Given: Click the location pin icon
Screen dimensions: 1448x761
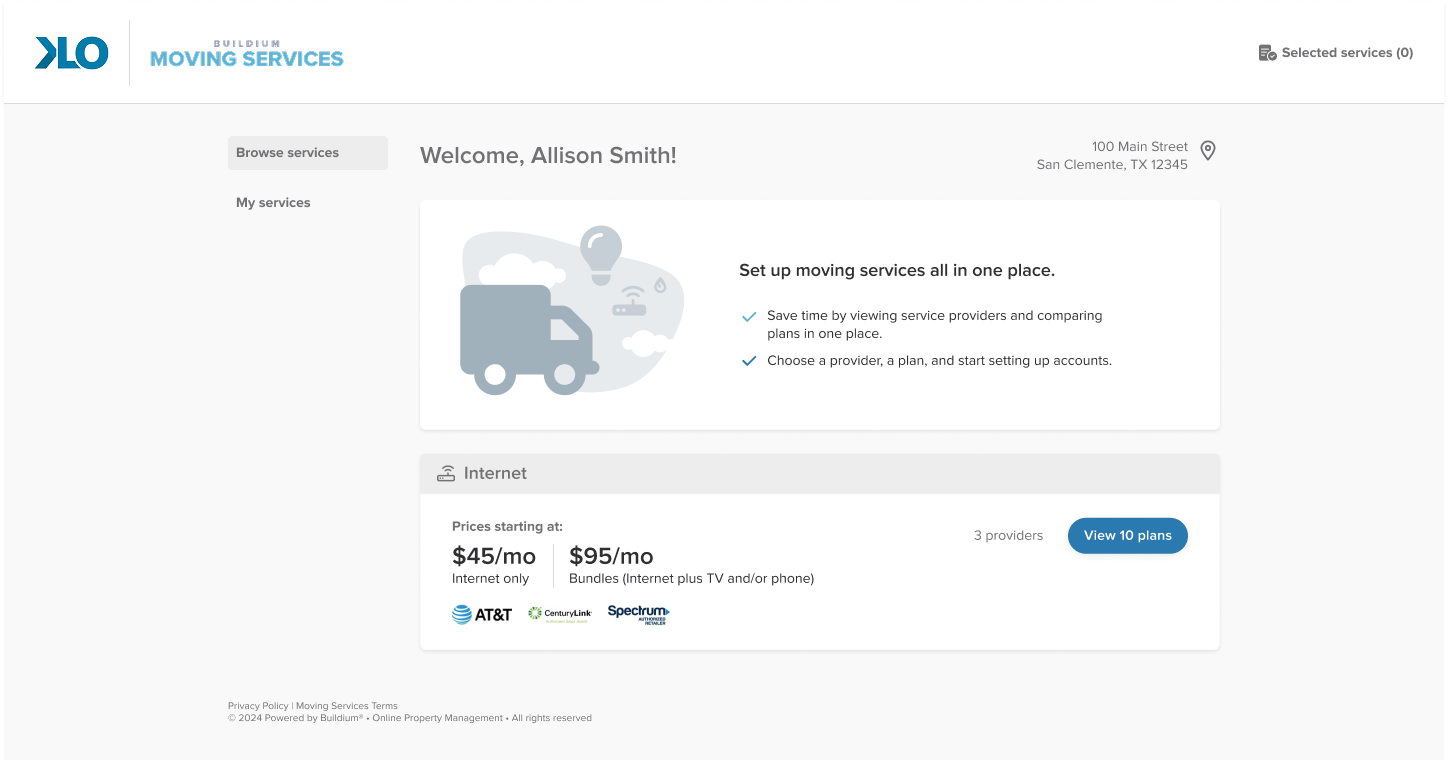Looking at the screenshot, I should (1208, 151).
